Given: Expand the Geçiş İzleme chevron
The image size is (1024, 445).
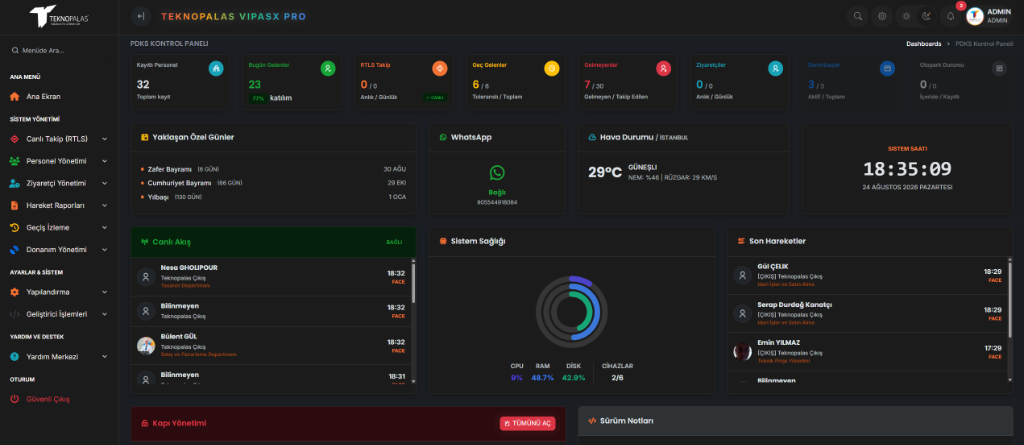Looking at the screenshot, I should tap(104, 227).
